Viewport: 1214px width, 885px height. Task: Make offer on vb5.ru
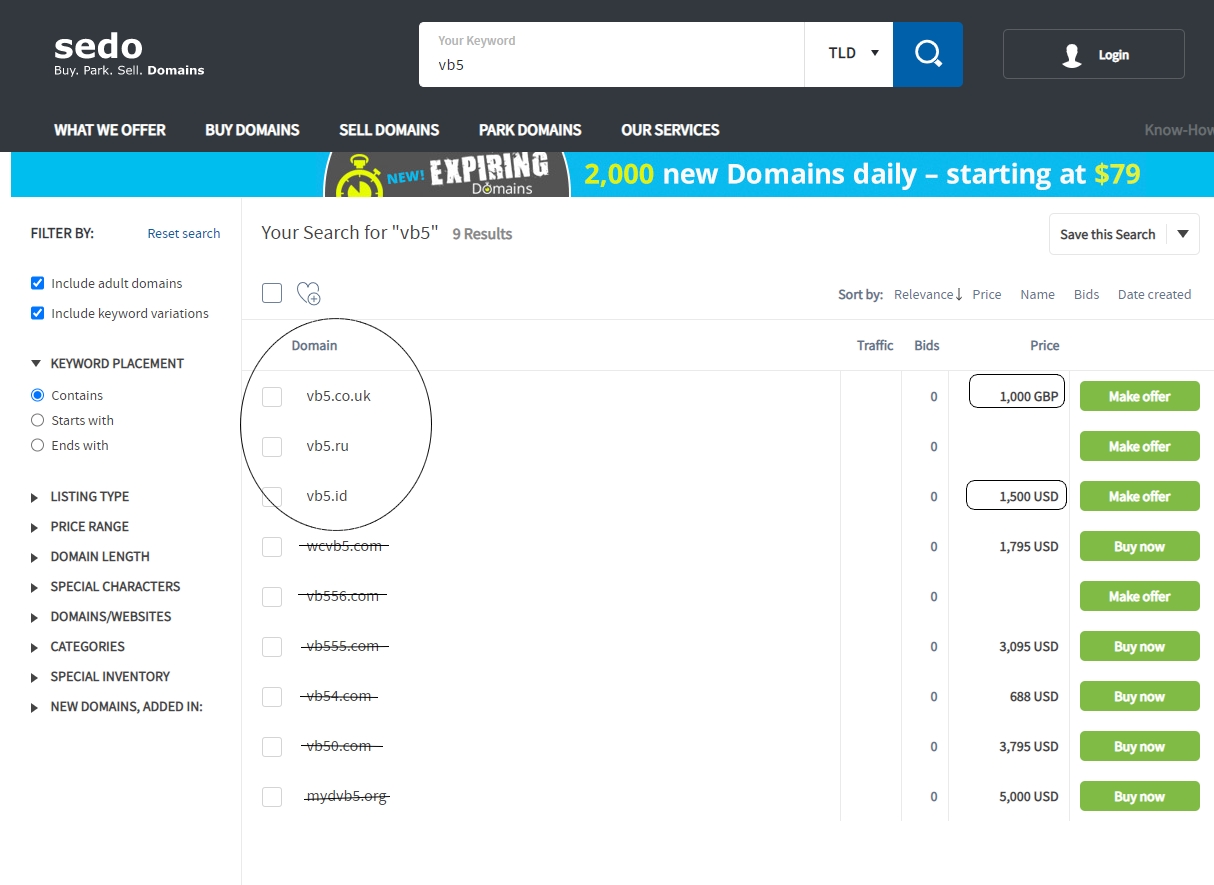click(x=1139, y=446)
